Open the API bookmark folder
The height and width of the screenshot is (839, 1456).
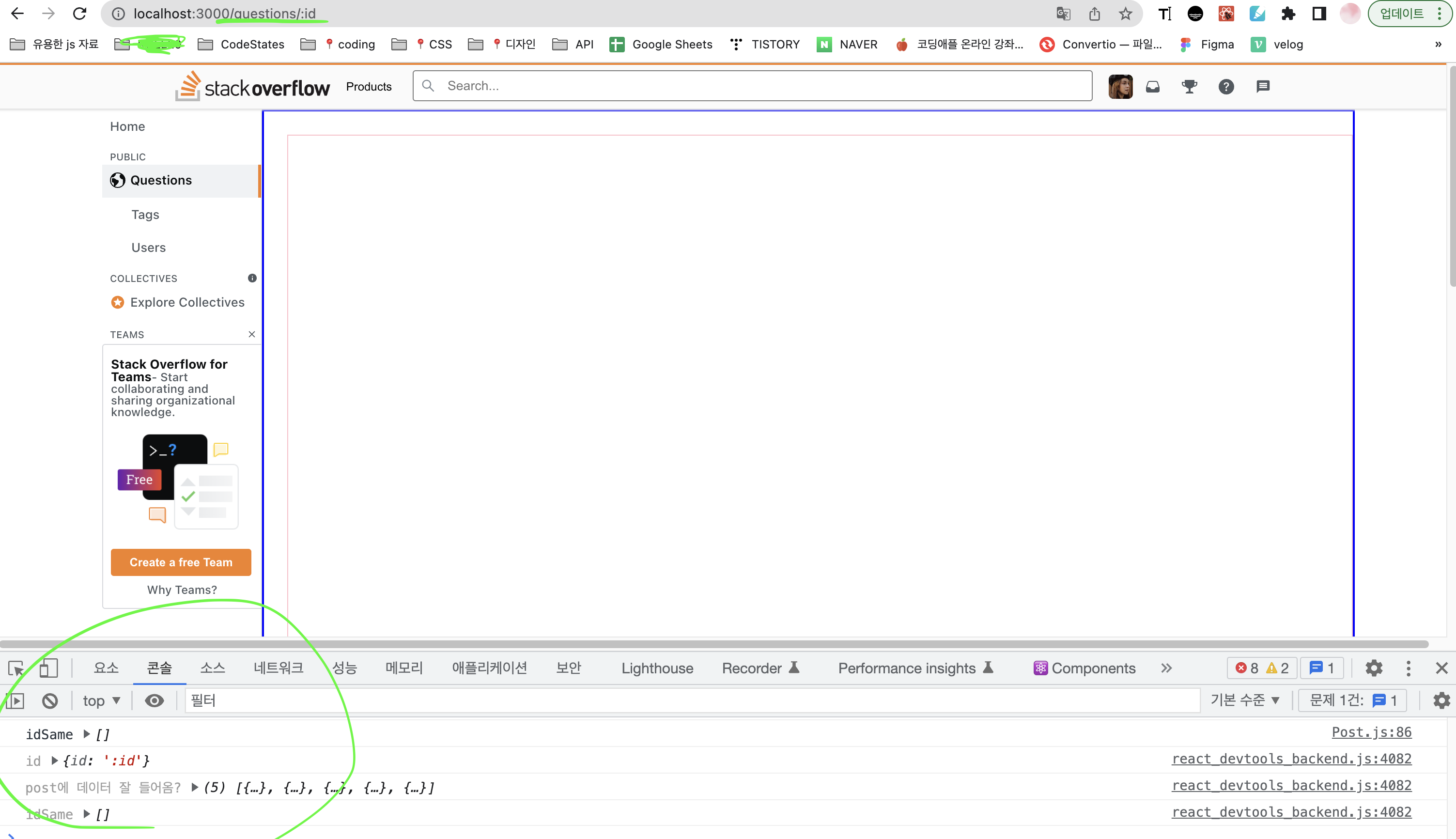(x=572, y=45)
